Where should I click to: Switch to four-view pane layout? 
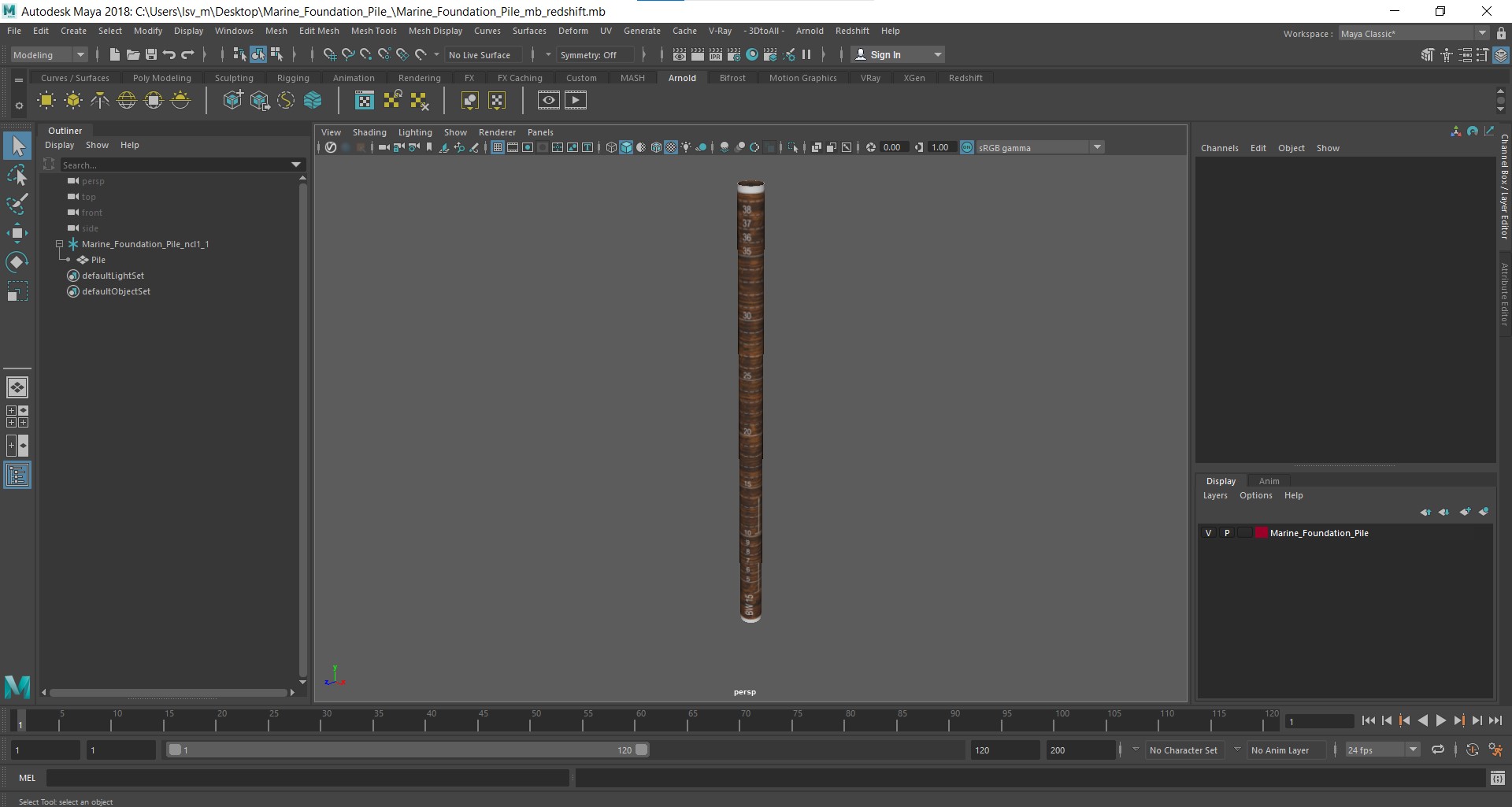pos(17,416)
